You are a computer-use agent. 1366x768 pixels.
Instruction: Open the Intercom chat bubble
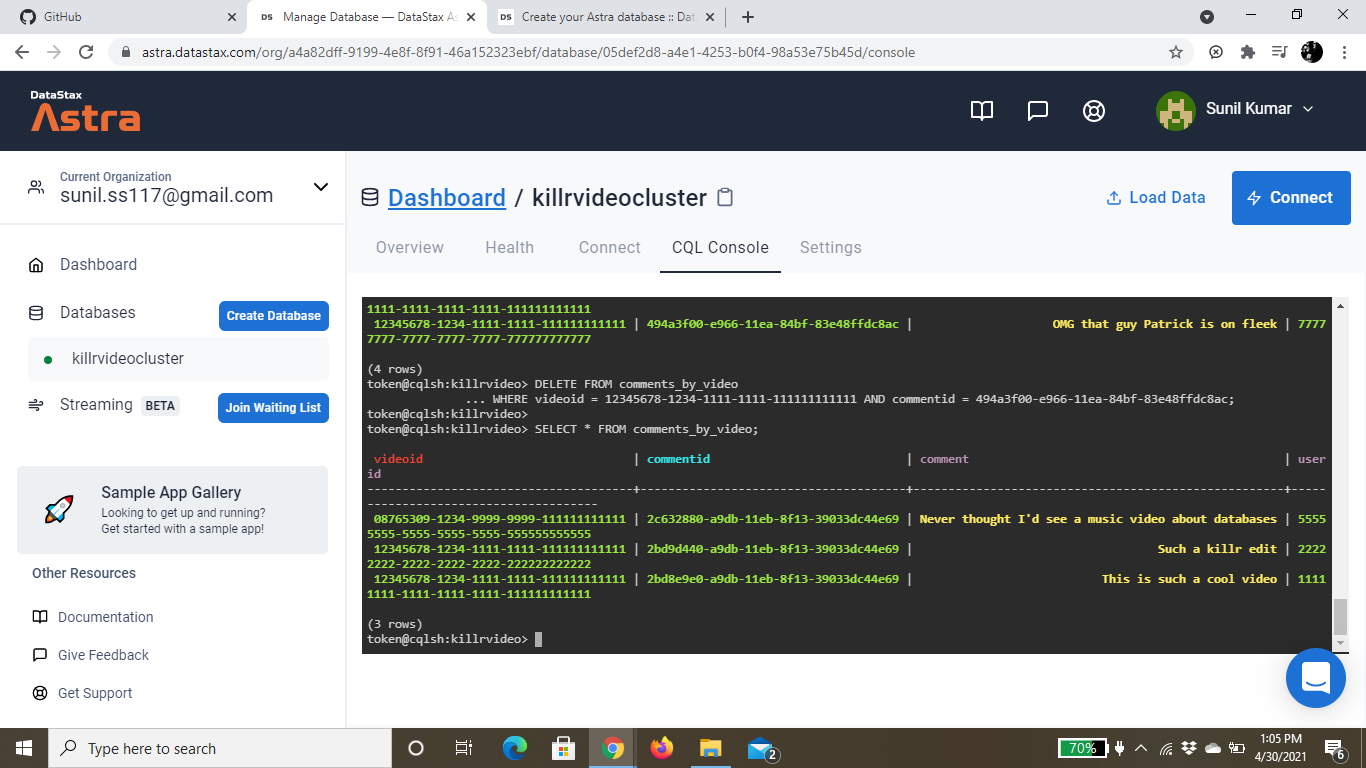pyautogui.click(x=1315, y=677)
